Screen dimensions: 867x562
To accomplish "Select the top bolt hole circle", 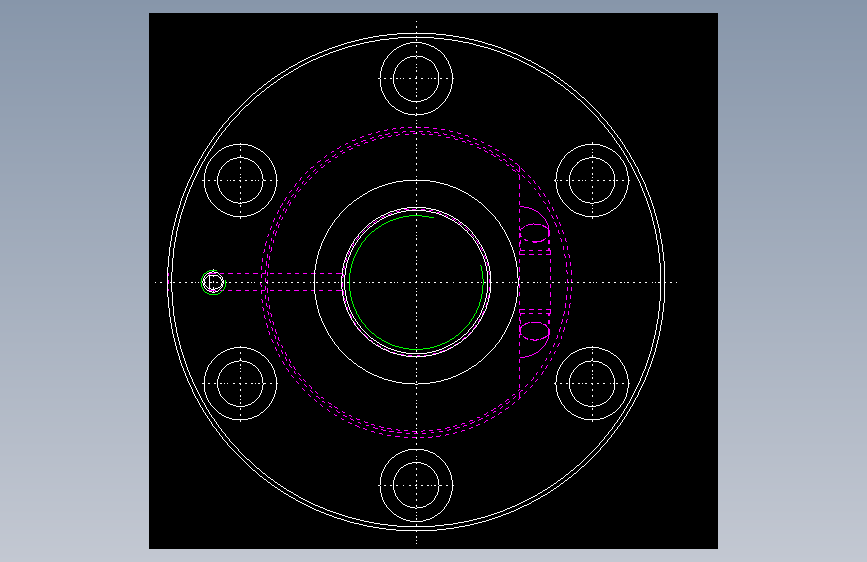I will [416, 79].
